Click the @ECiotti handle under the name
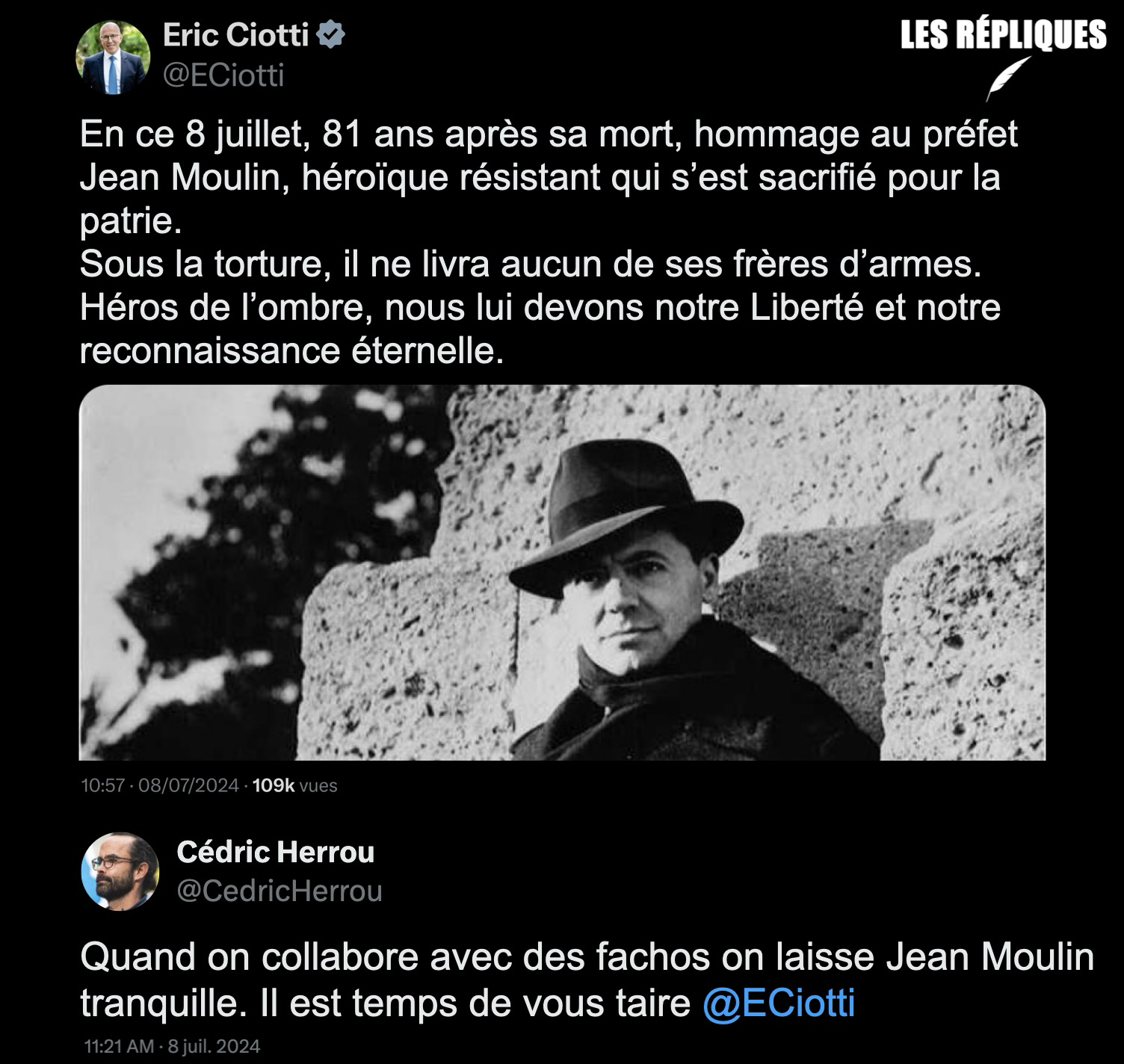The image size is (1124, 1064). 223,75
